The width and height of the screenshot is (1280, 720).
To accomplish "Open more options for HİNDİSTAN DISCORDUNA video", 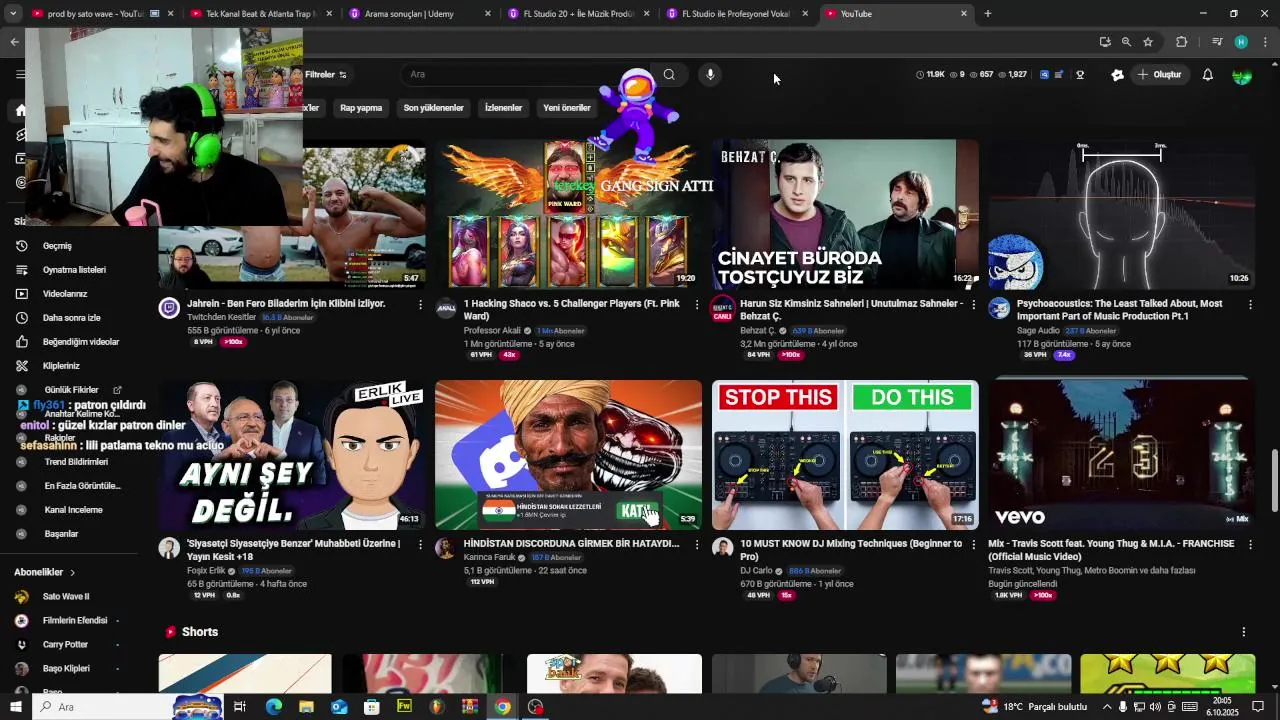I will point(697,544).
